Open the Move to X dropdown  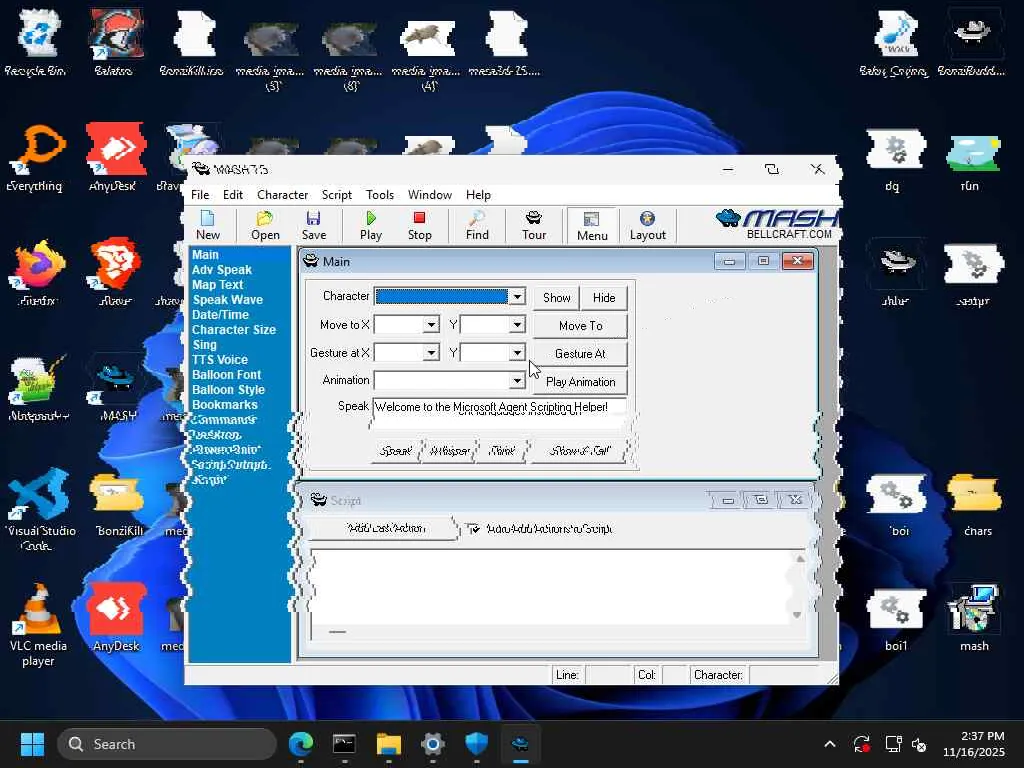coord(431,325)
